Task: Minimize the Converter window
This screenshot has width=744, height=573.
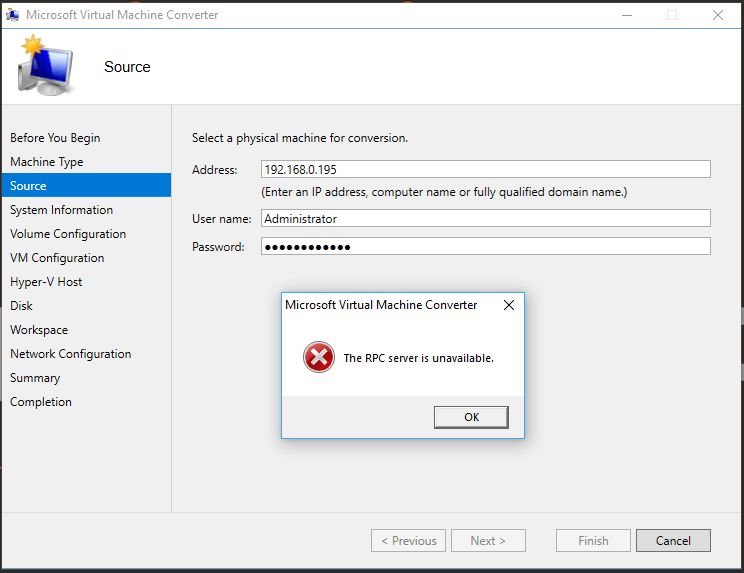Action: click(x=627, y=15)
